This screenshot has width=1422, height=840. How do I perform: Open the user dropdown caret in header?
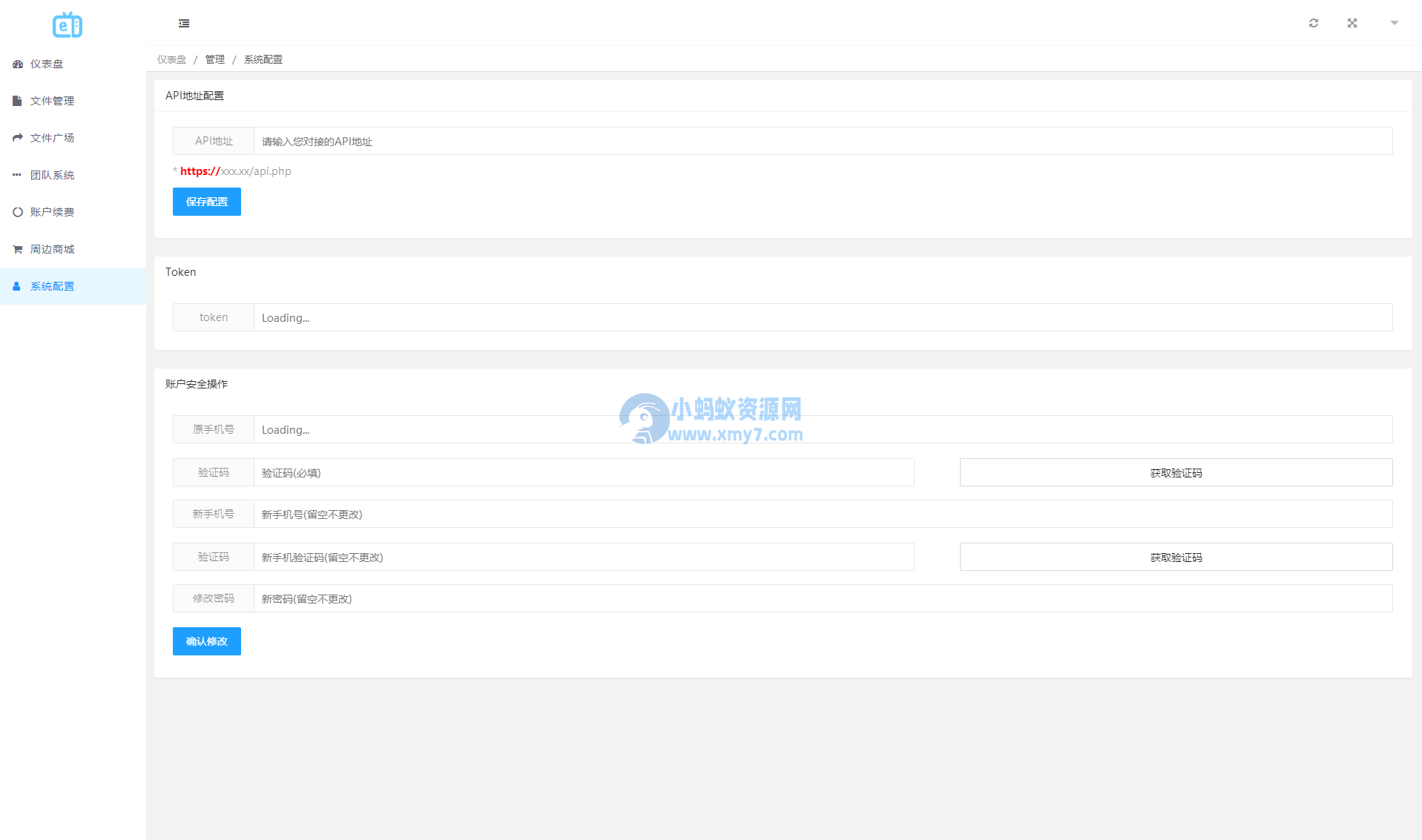click(1395, 23)
